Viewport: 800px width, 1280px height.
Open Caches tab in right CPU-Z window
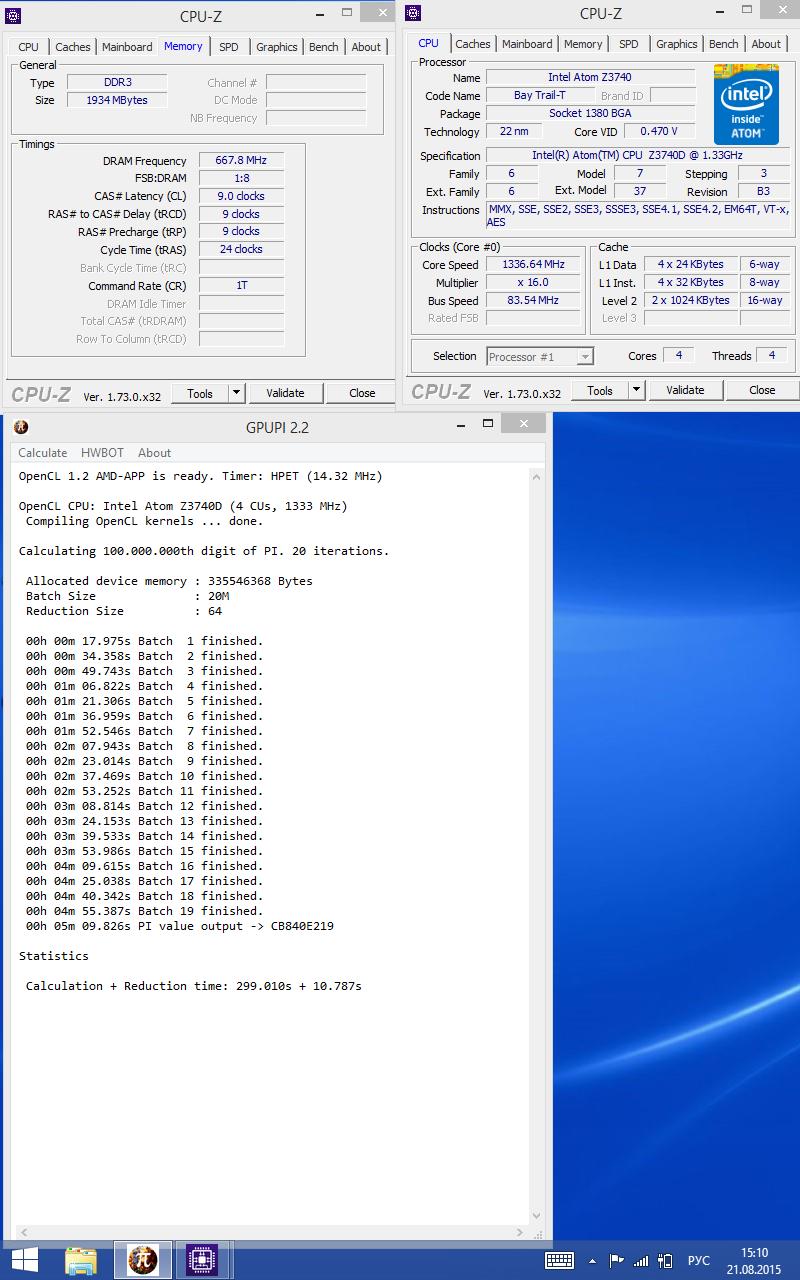473,44
